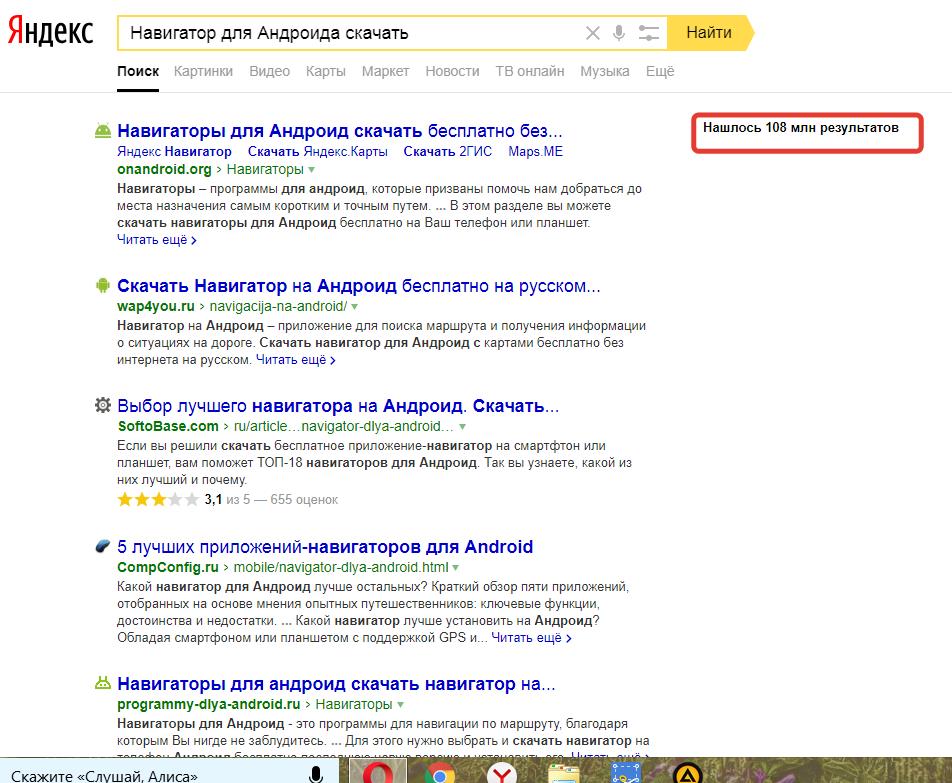
Task: Click the SoftoBase.com gear favicon
Action: pyautogui.click(x=103, y=405)
